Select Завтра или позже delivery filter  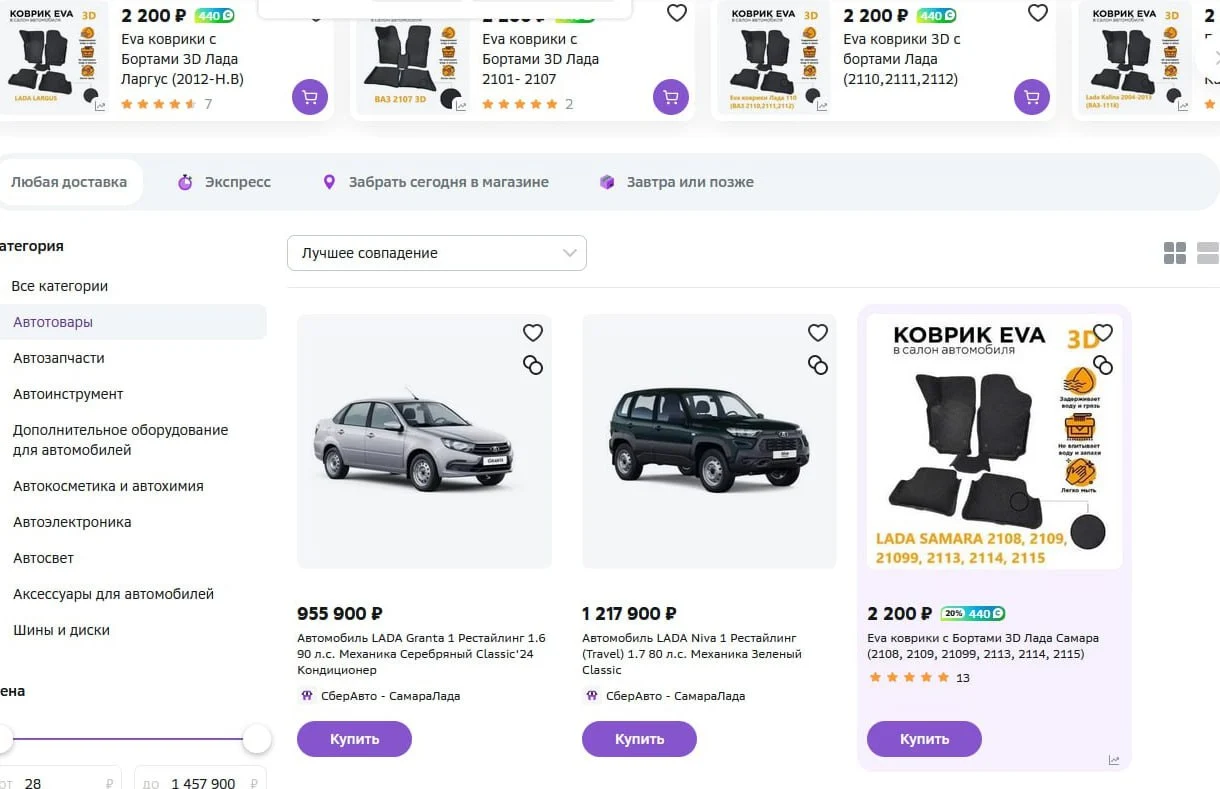coord(676,182)
